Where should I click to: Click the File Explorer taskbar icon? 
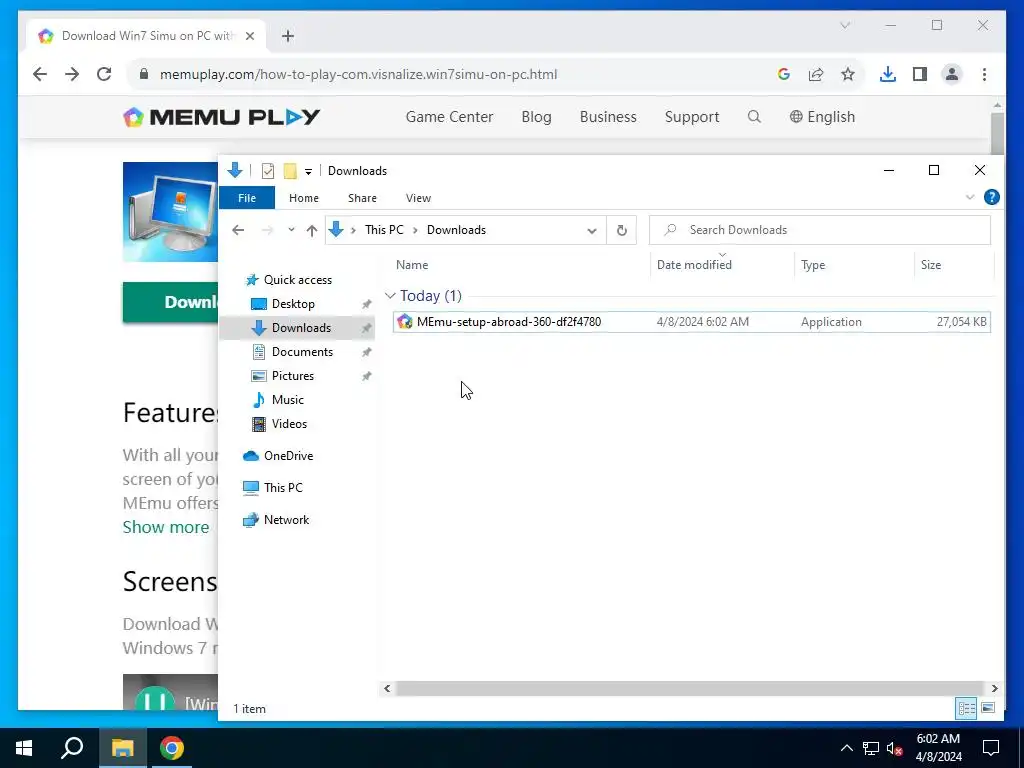tap(122, 748)
